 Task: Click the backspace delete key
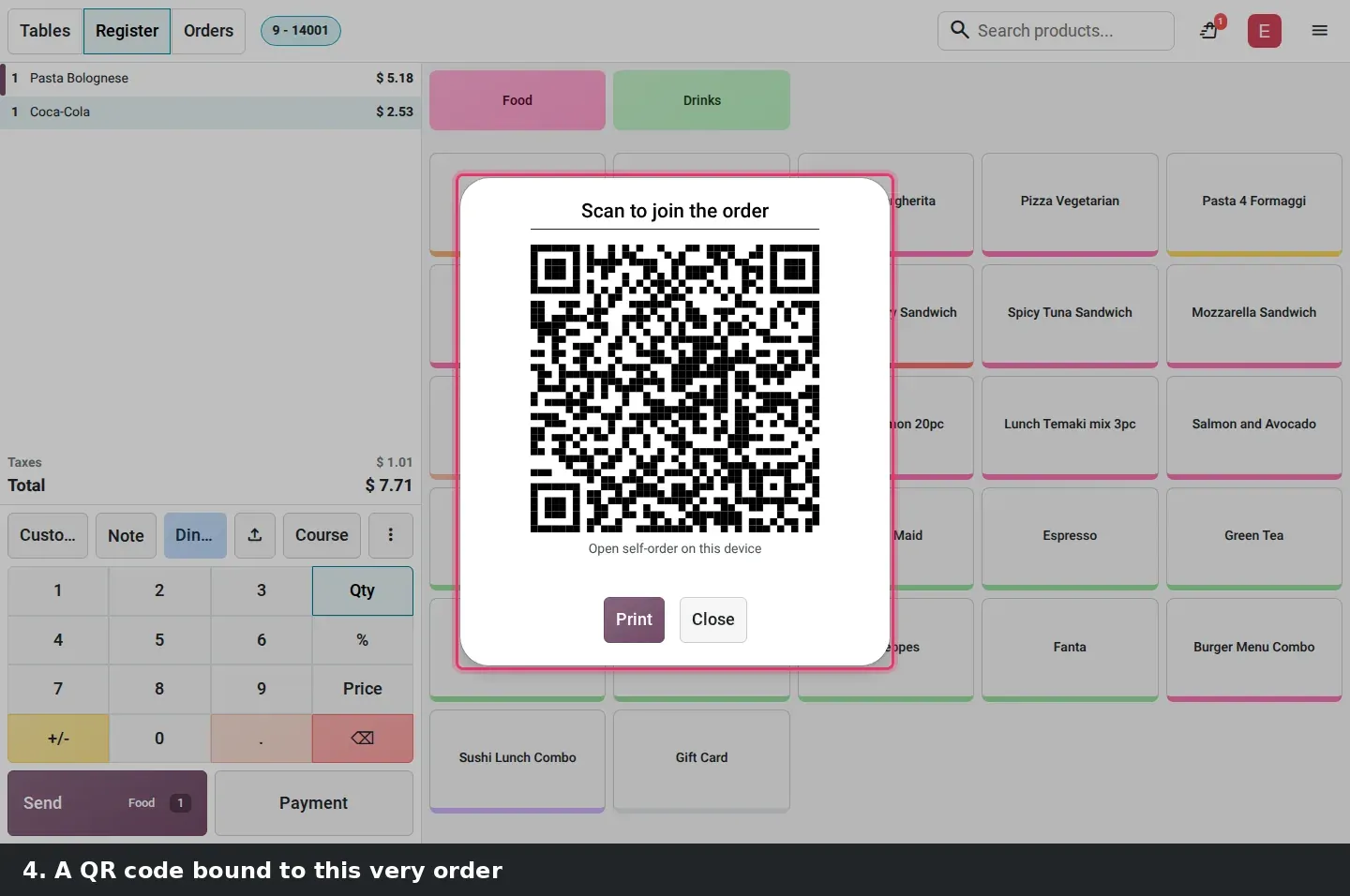point(363,739)
